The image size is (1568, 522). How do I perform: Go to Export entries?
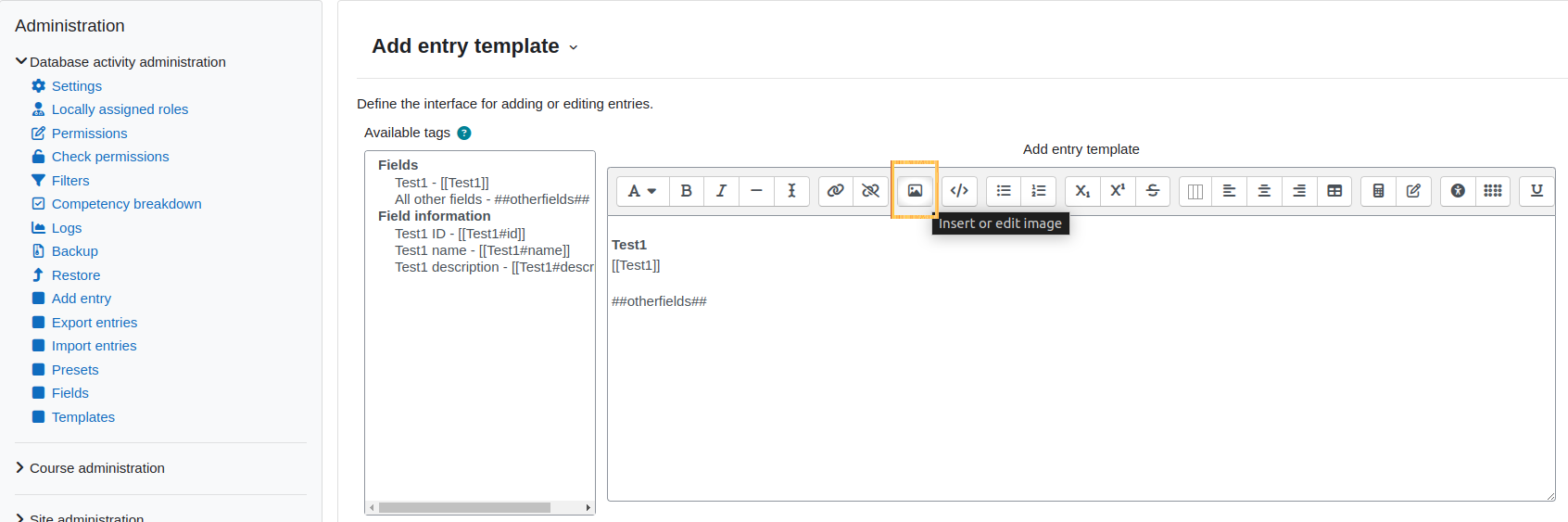tap(95, 323)
